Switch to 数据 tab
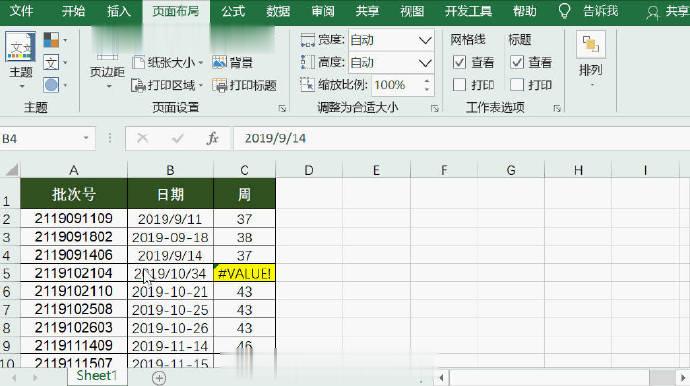 (278, 11)
